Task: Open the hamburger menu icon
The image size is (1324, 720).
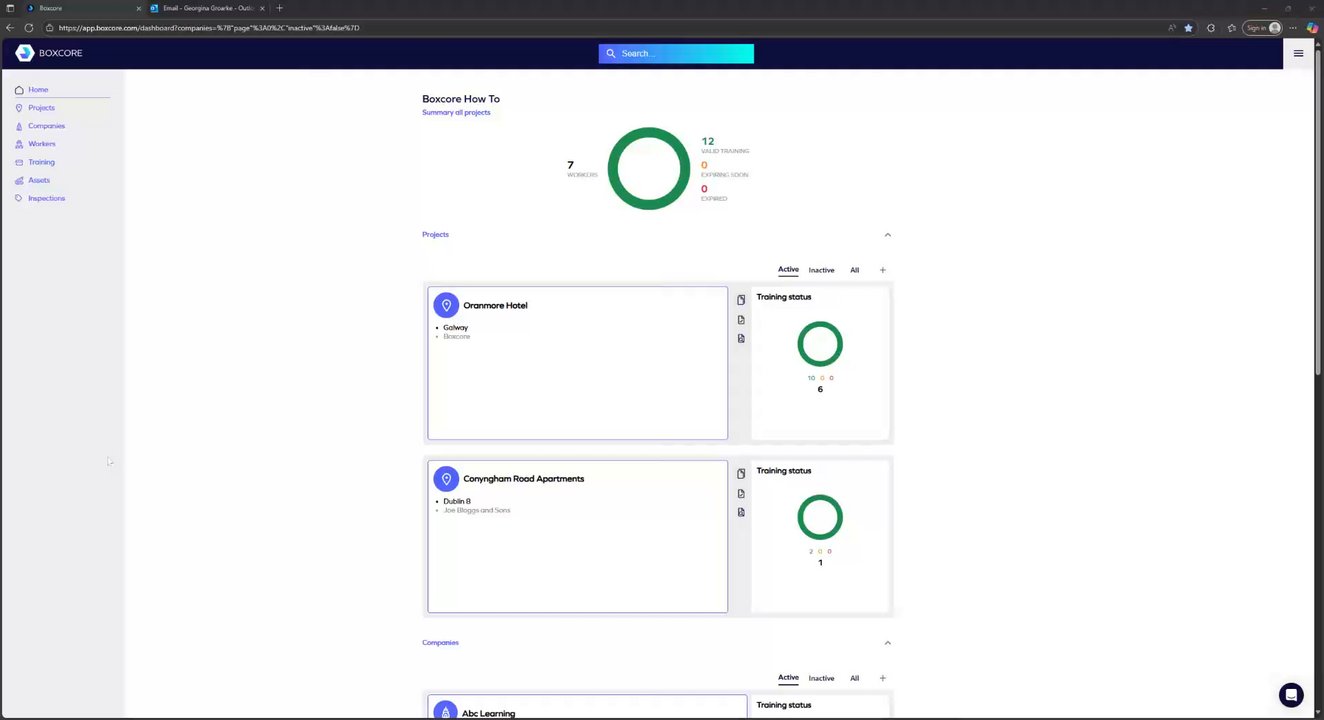Action: 1298,53
